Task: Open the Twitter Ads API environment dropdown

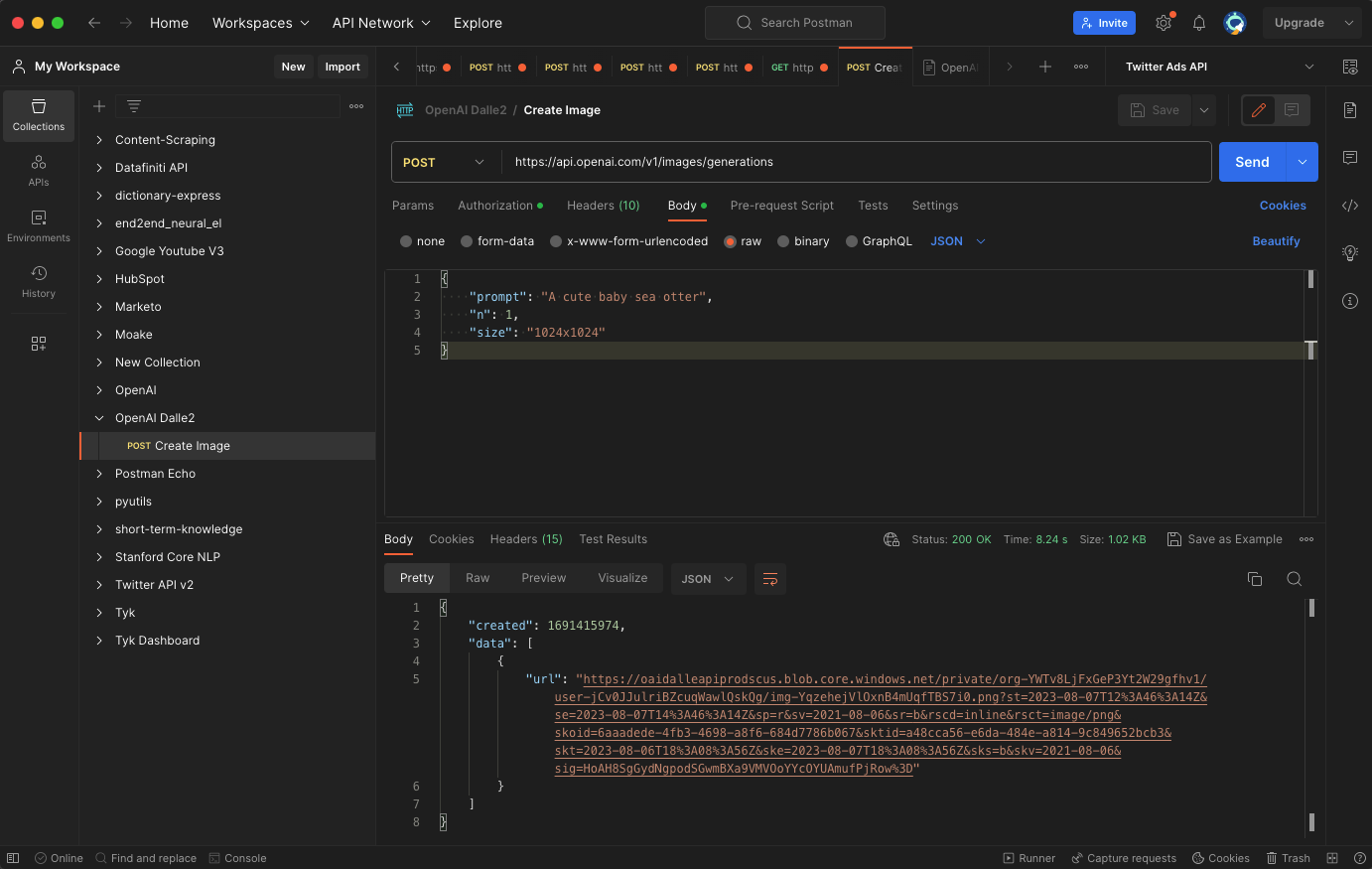Action: 1219,67
